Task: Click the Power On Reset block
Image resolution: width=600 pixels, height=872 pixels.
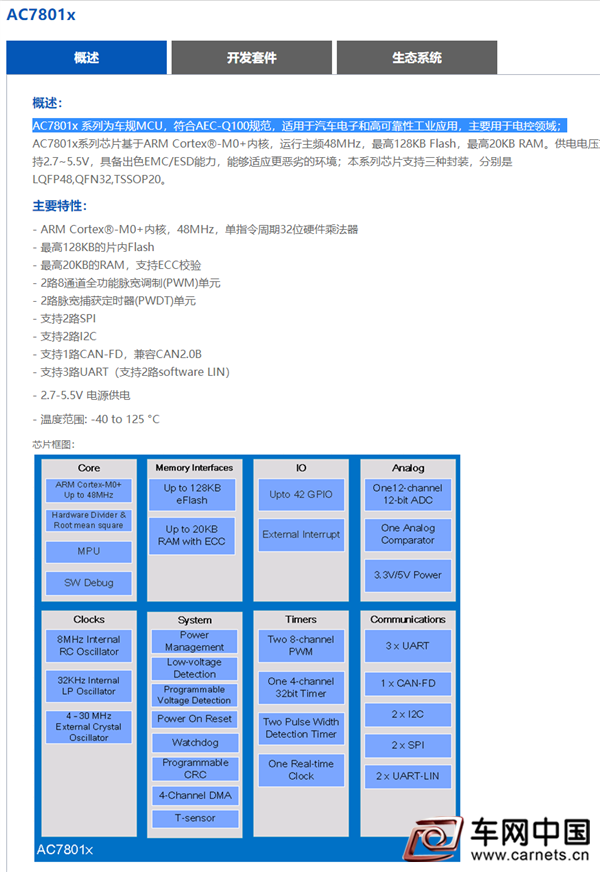Action: pos(195,719)
